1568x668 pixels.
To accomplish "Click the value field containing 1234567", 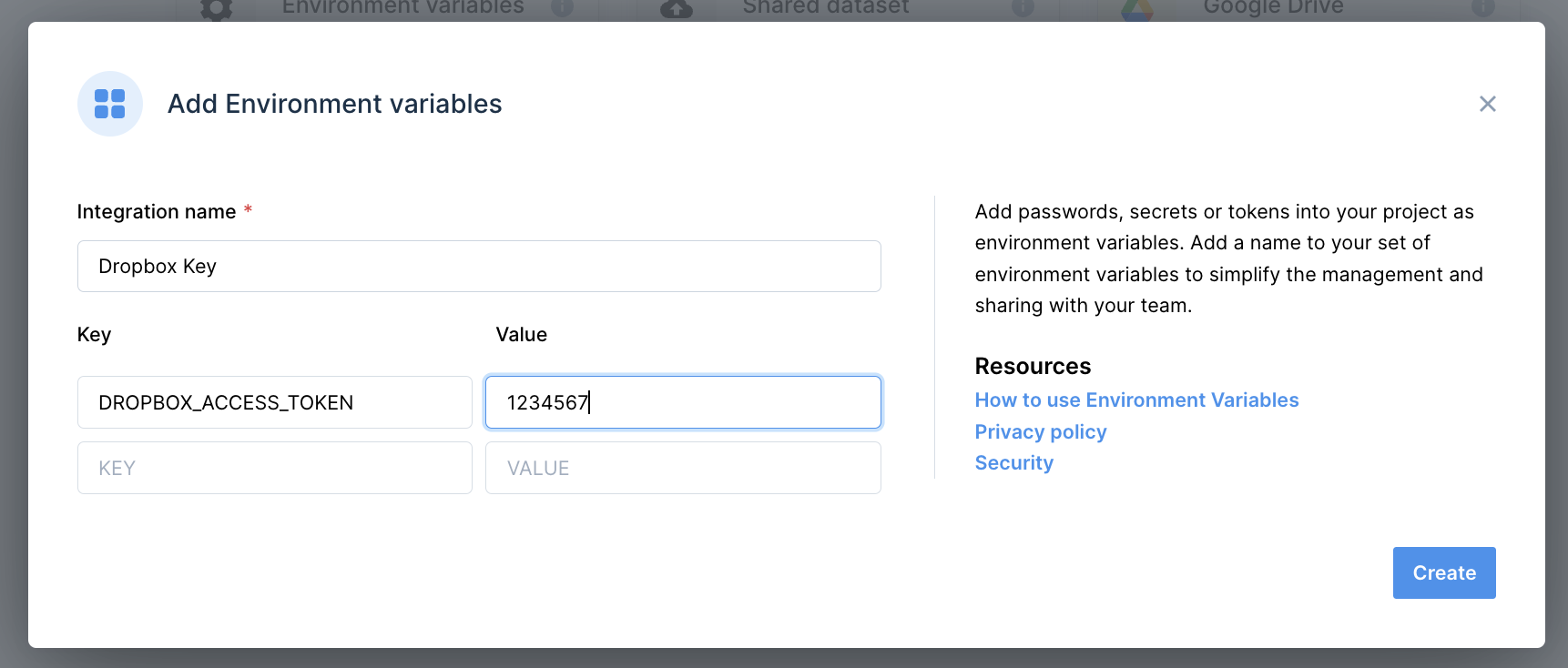I will 683,402.
